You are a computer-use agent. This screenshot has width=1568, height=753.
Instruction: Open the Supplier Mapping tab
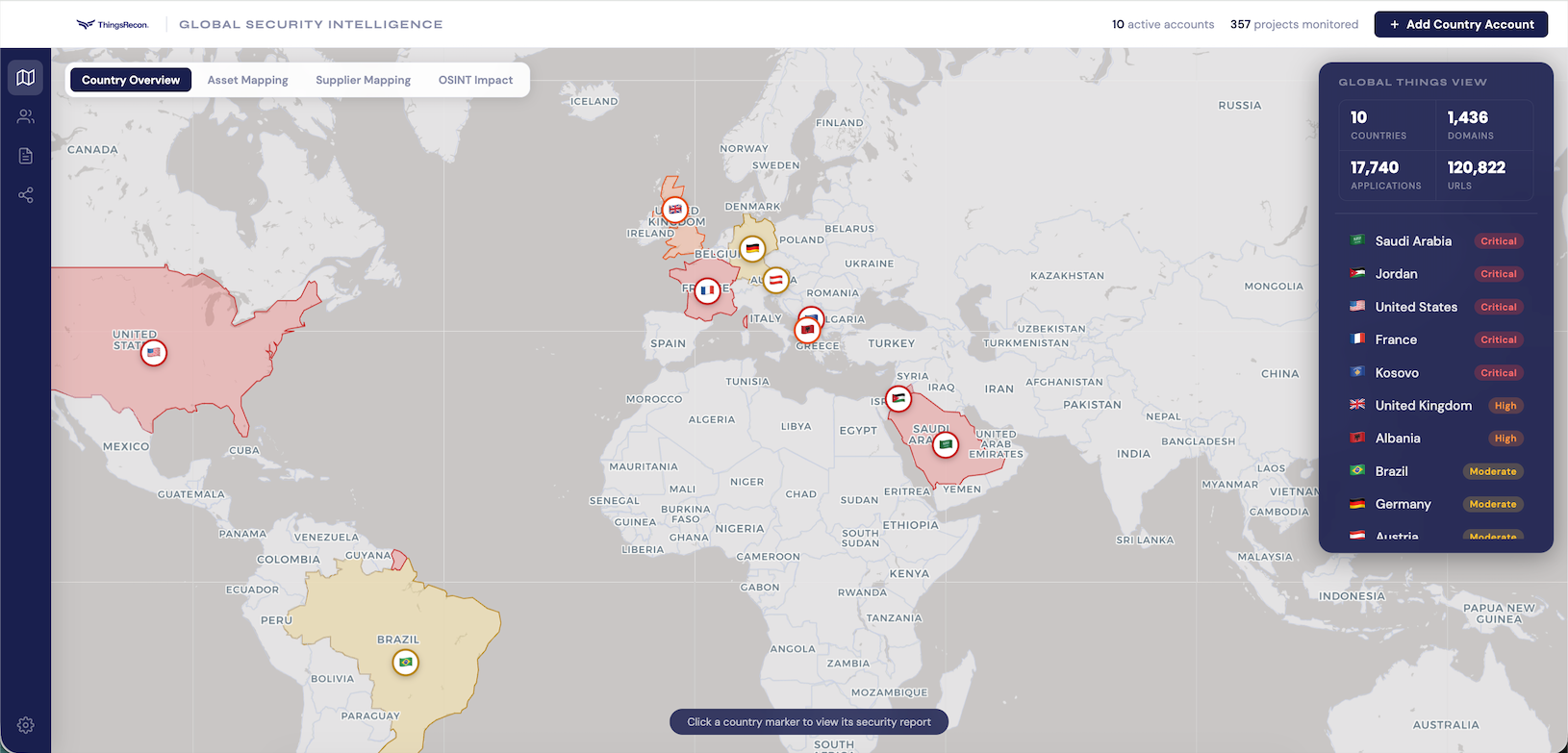coord(363,80)
